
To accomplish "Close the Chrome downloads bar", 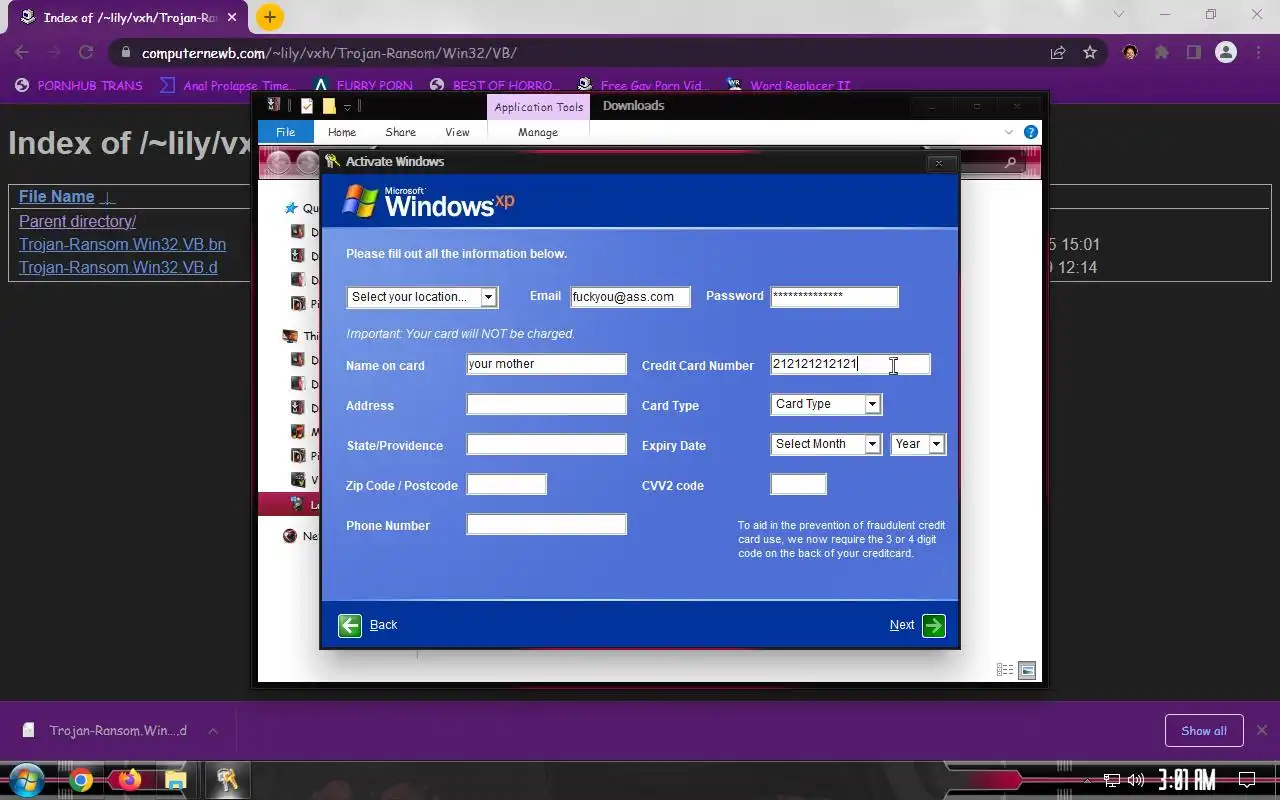I will 1262,730.
